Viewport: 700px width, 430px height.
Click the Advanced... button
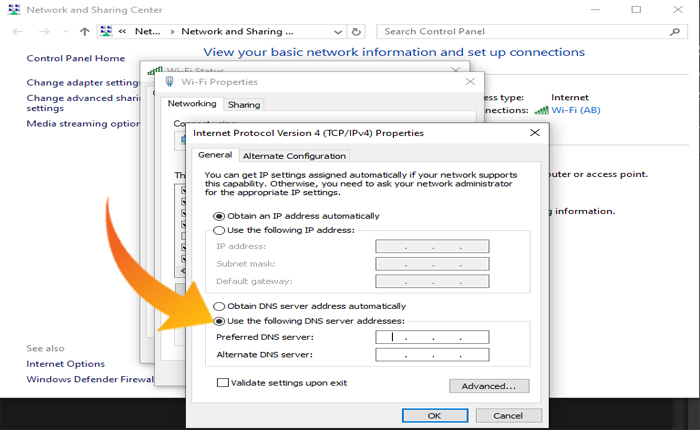[488, 386]
